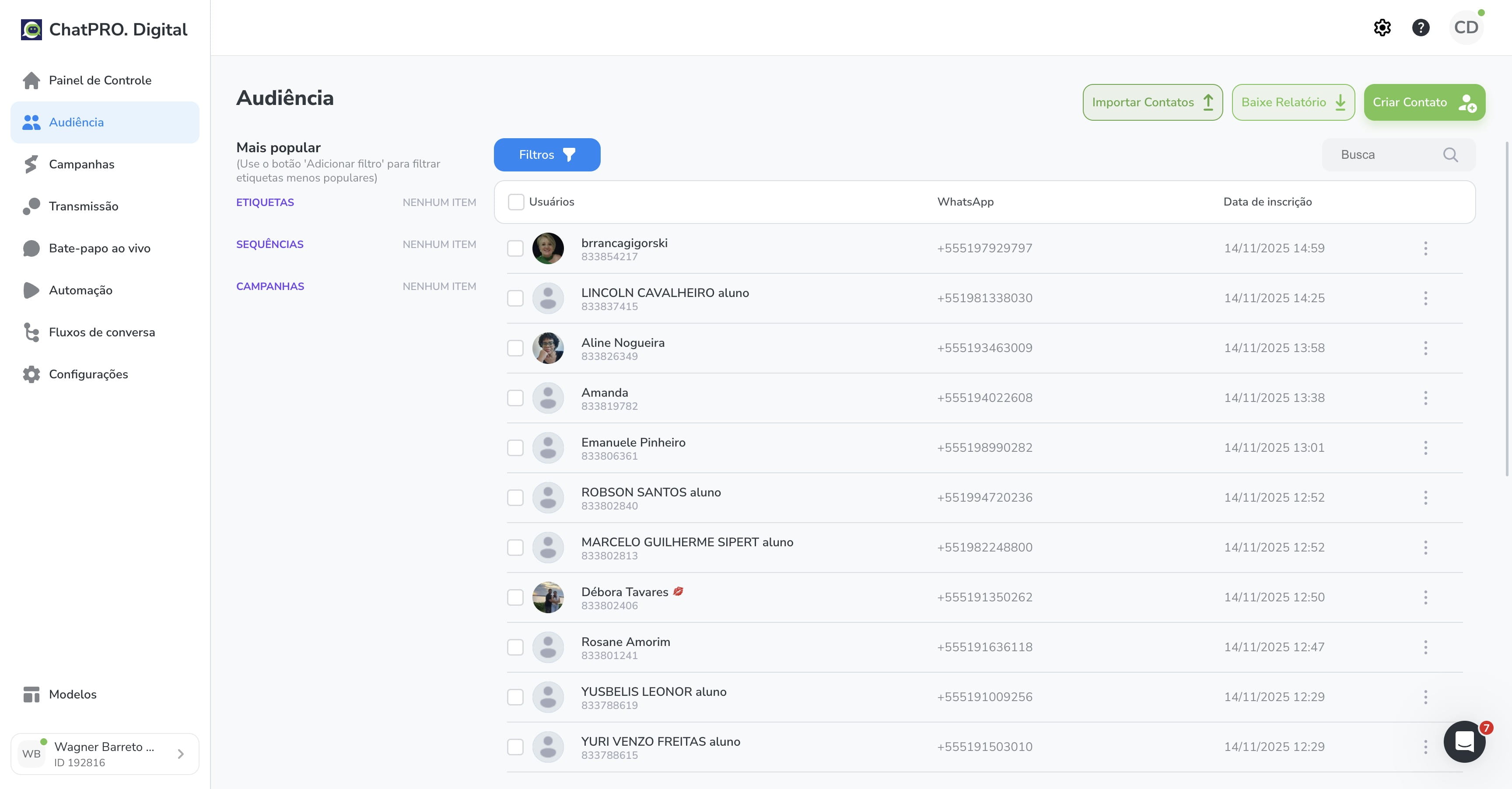Check the box for Aline Nogueira
The width and height of the screenshot is (1512, 789).
click(515, 348)
